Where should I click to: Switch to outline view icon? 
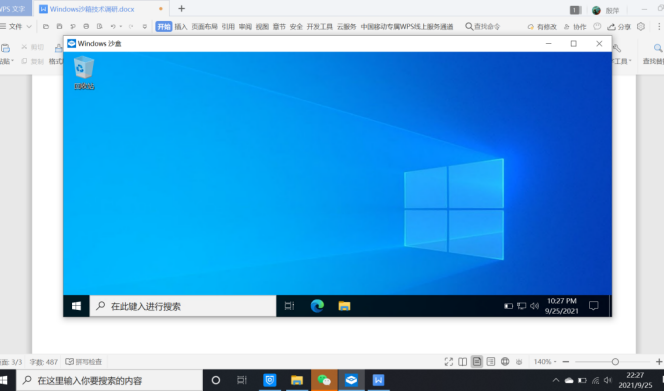pyautogui.click(x=491, y=362)
